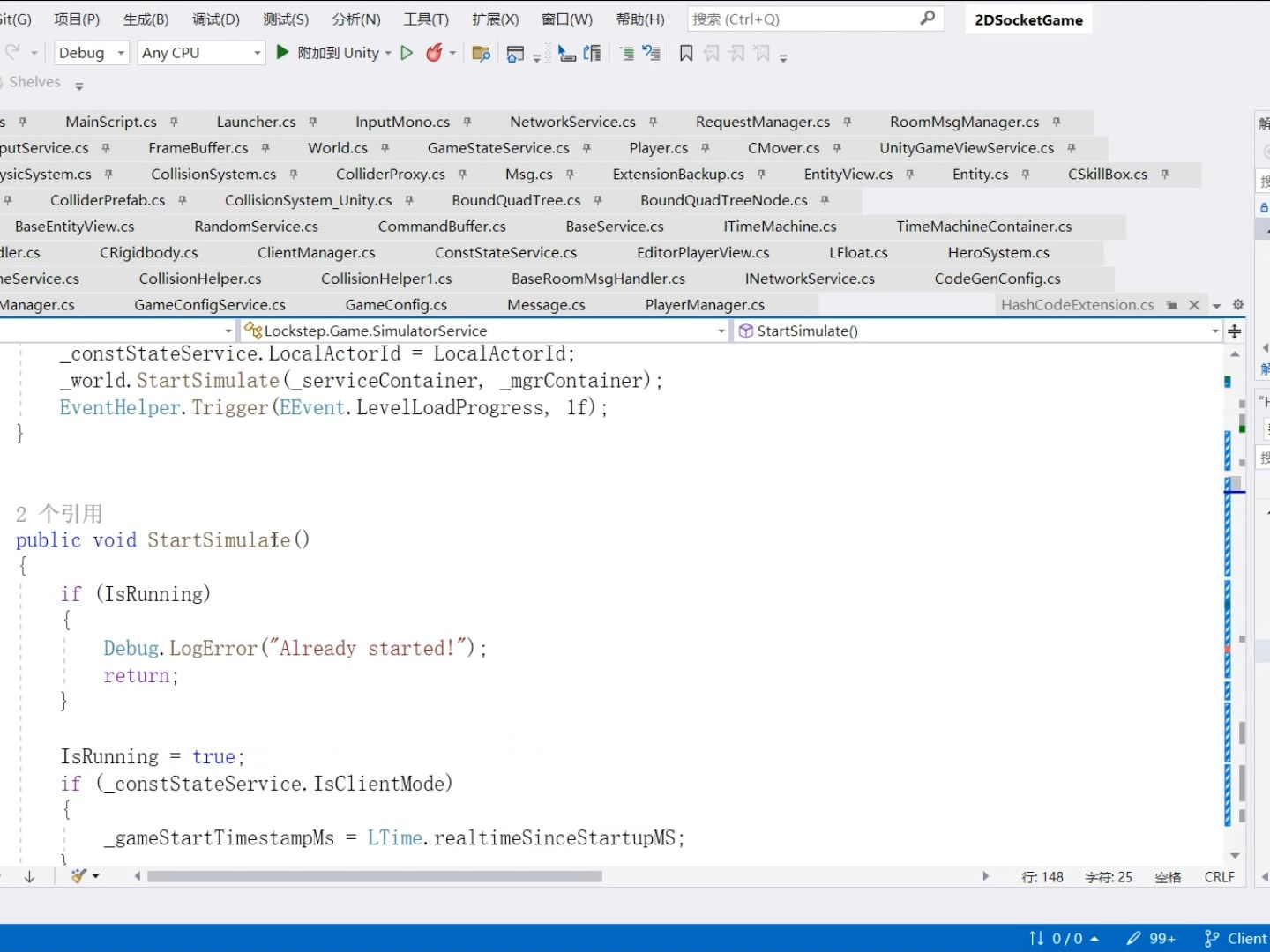Unpin the Msg.cs tab pin
1270x952 pixels.
[x=570, y=175]
